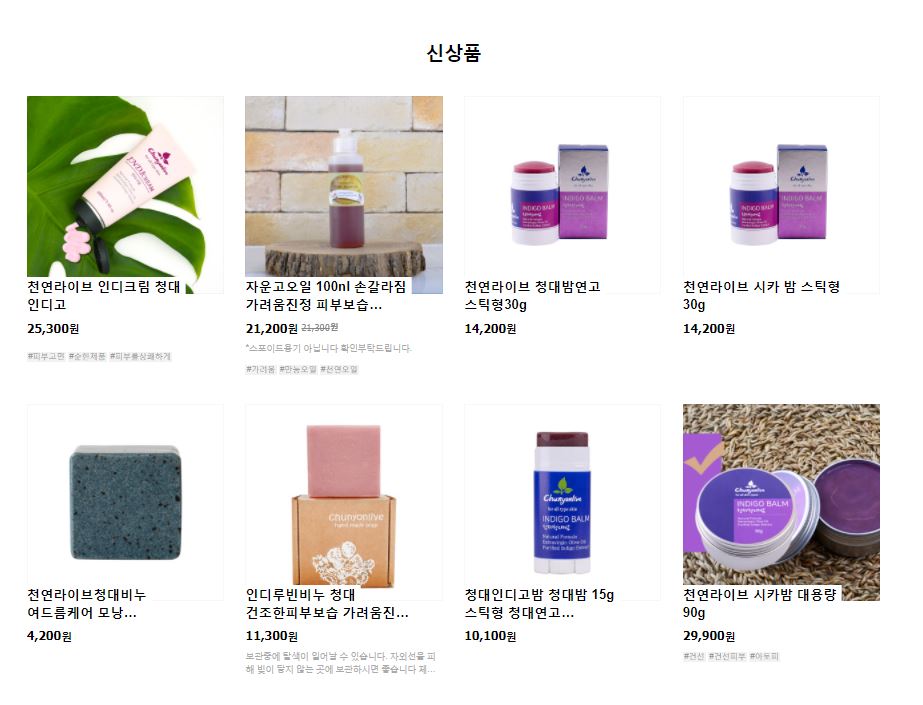The image size is (923, 705).
Task: Open the pink 인디루빈비누 soap image
Action: point(344,502)
